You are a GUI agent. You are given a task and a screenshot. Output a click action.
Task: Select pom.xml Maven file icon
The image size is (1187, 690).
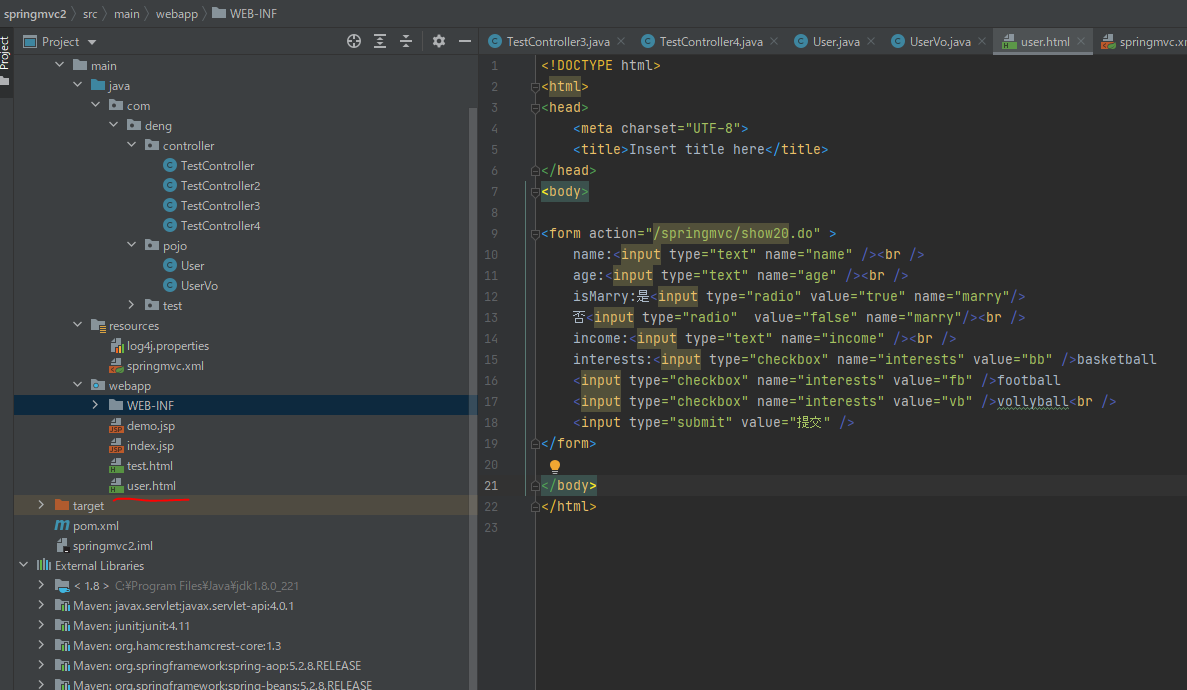click(x=62, y=526)
